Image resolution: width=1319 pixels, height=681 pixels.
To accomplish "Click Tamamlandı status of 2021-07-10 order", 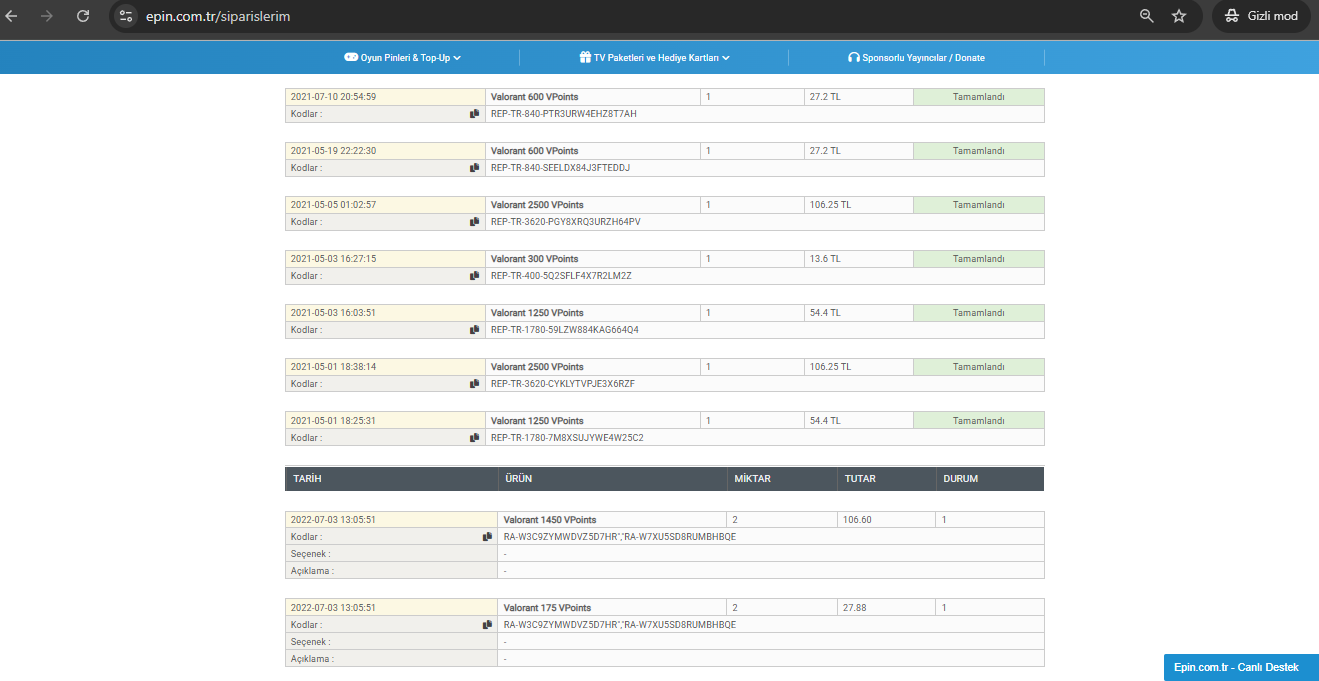I will [978, 97].
